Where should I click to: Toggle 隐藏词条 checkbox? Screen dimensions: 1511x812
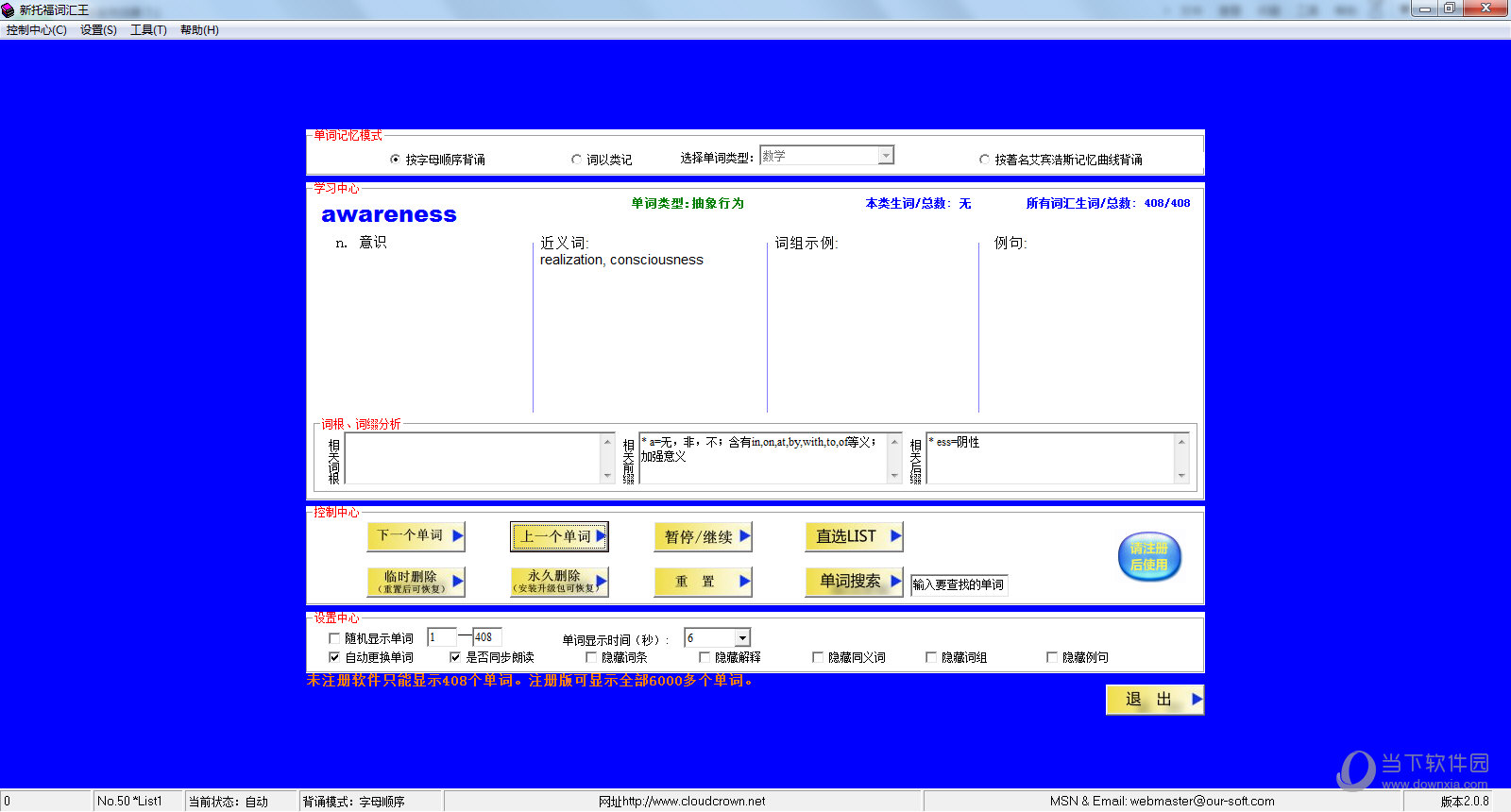pos(591,657)
